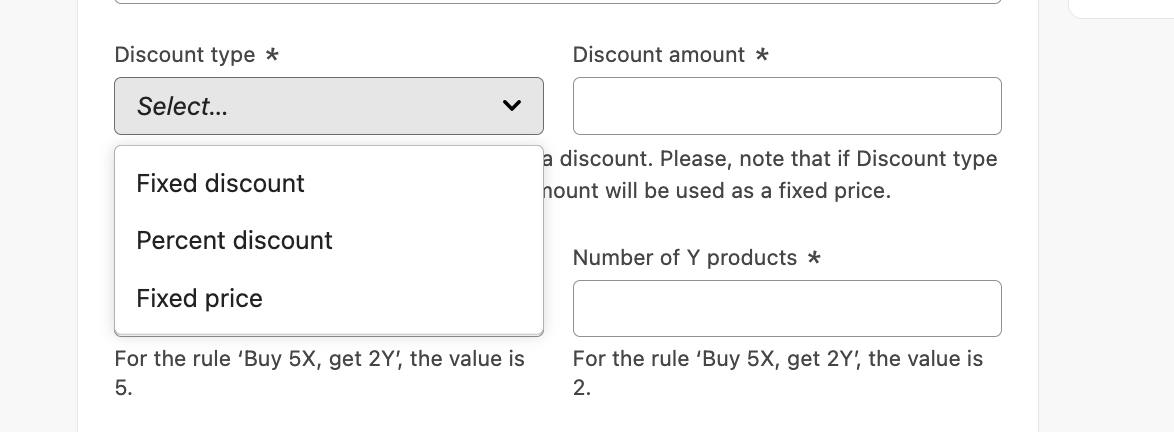Click the Discount amount label
Image resolution: width=1174 pixels, height=432 pixels.
tap(659, 55)
